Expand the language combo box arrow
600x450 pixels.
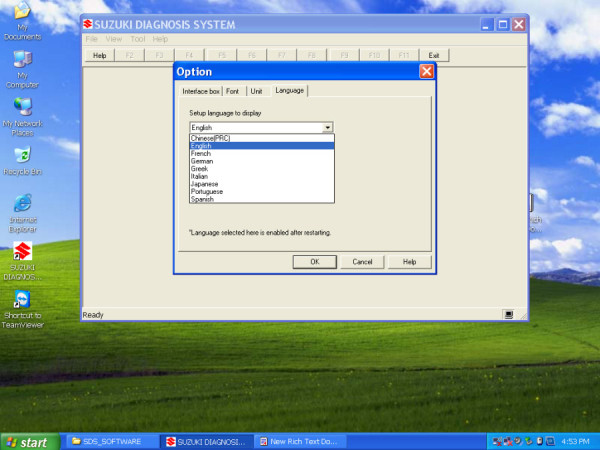pos(327,128)
